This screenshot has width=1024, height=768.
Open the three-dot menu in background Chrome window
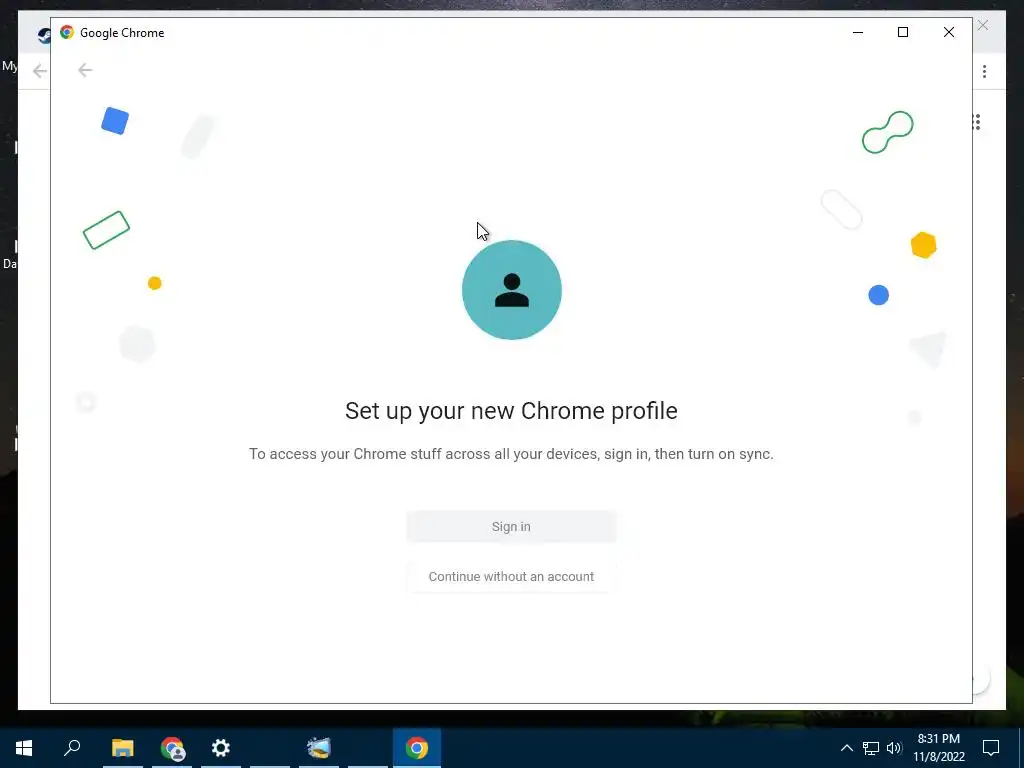click(x=984, y=71)
